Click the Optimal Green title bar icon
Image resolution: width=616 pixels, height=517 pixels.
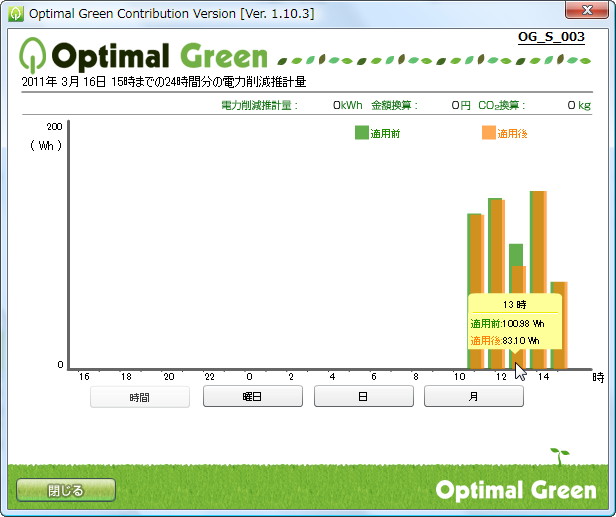16,14
